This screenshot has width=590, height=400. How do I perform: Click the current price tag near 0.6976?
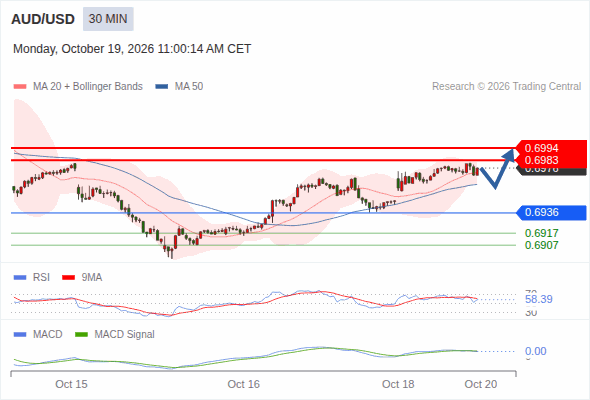click(x=551, y=171)
